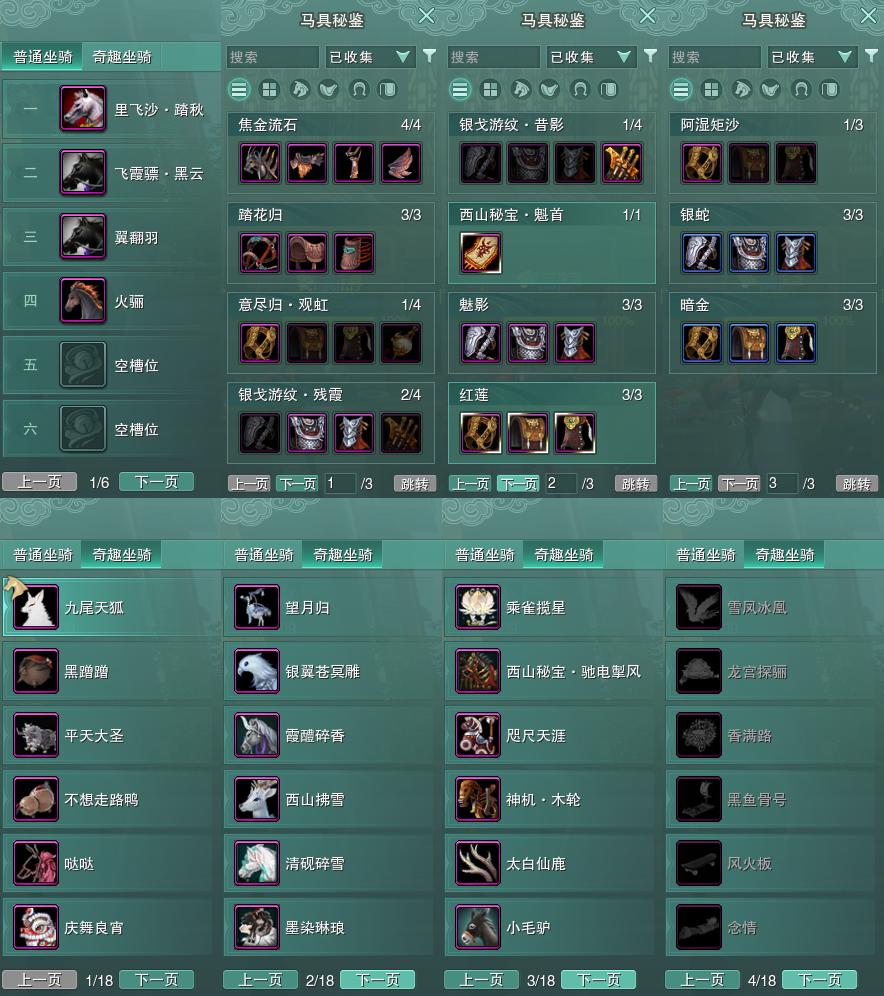Click 下一页 button beside the 1/6 indicator
The image size is (884, 996).
[157, 481]
